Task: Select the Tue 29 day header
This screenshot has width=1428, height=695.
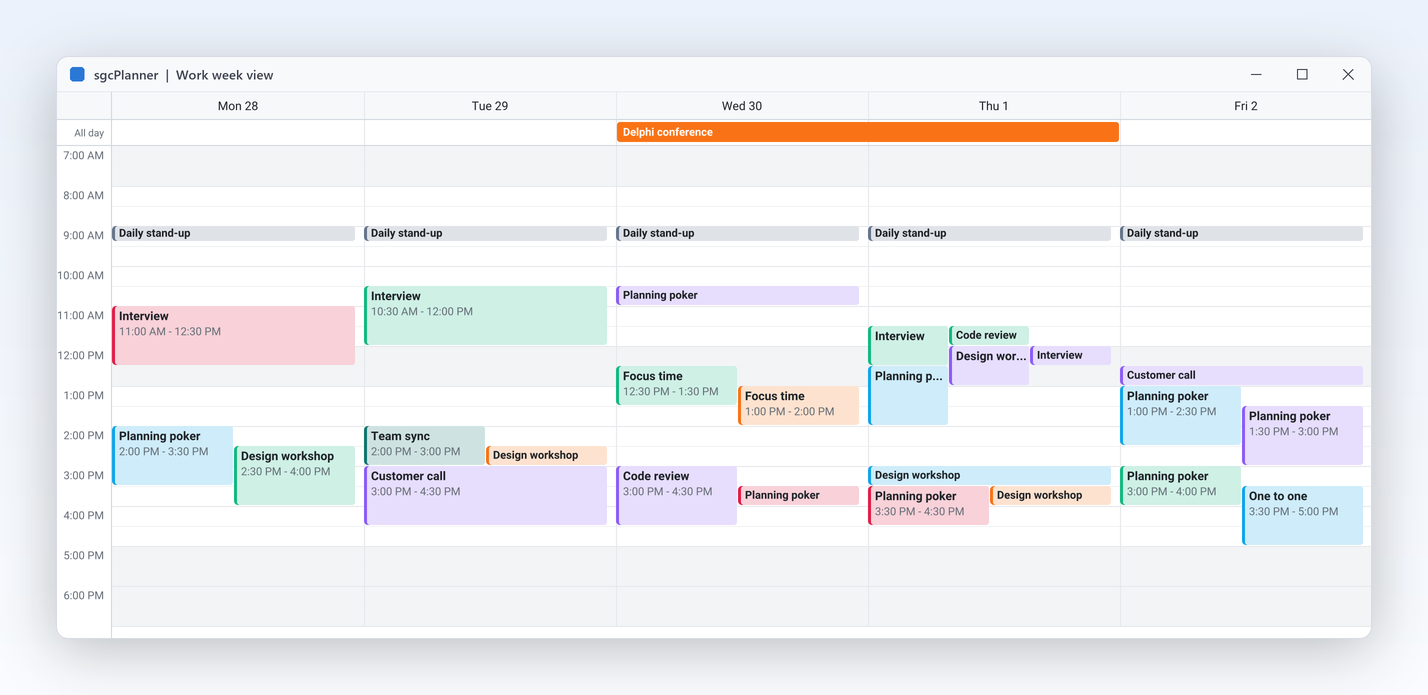Action: [x=490, y=106]
